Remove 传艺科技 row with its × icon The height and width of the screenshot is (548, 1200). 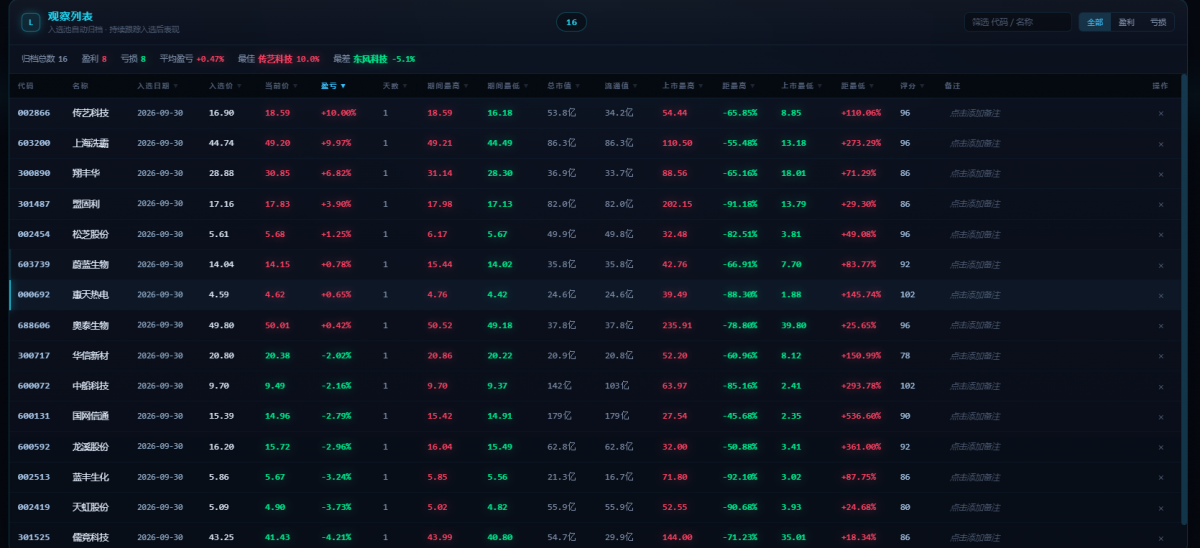point(1160,113)
